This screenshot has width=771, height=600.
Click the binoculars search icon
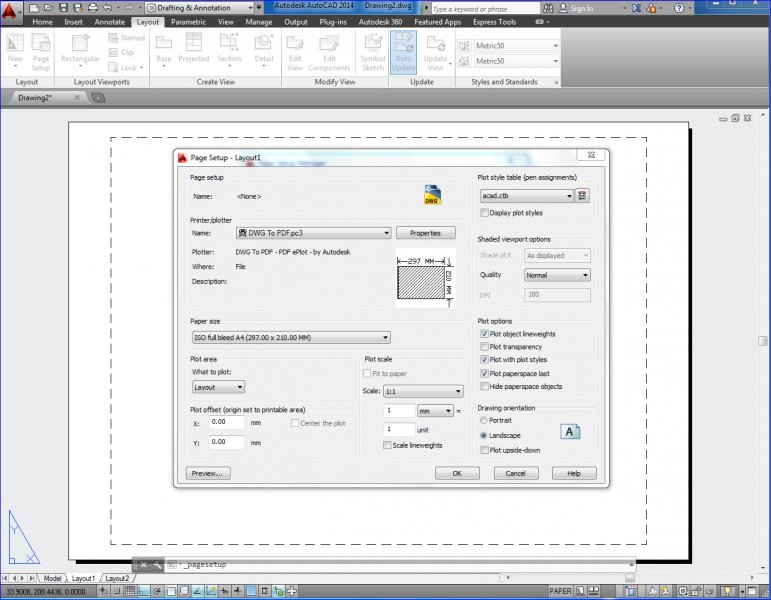[x=548, y=8]
